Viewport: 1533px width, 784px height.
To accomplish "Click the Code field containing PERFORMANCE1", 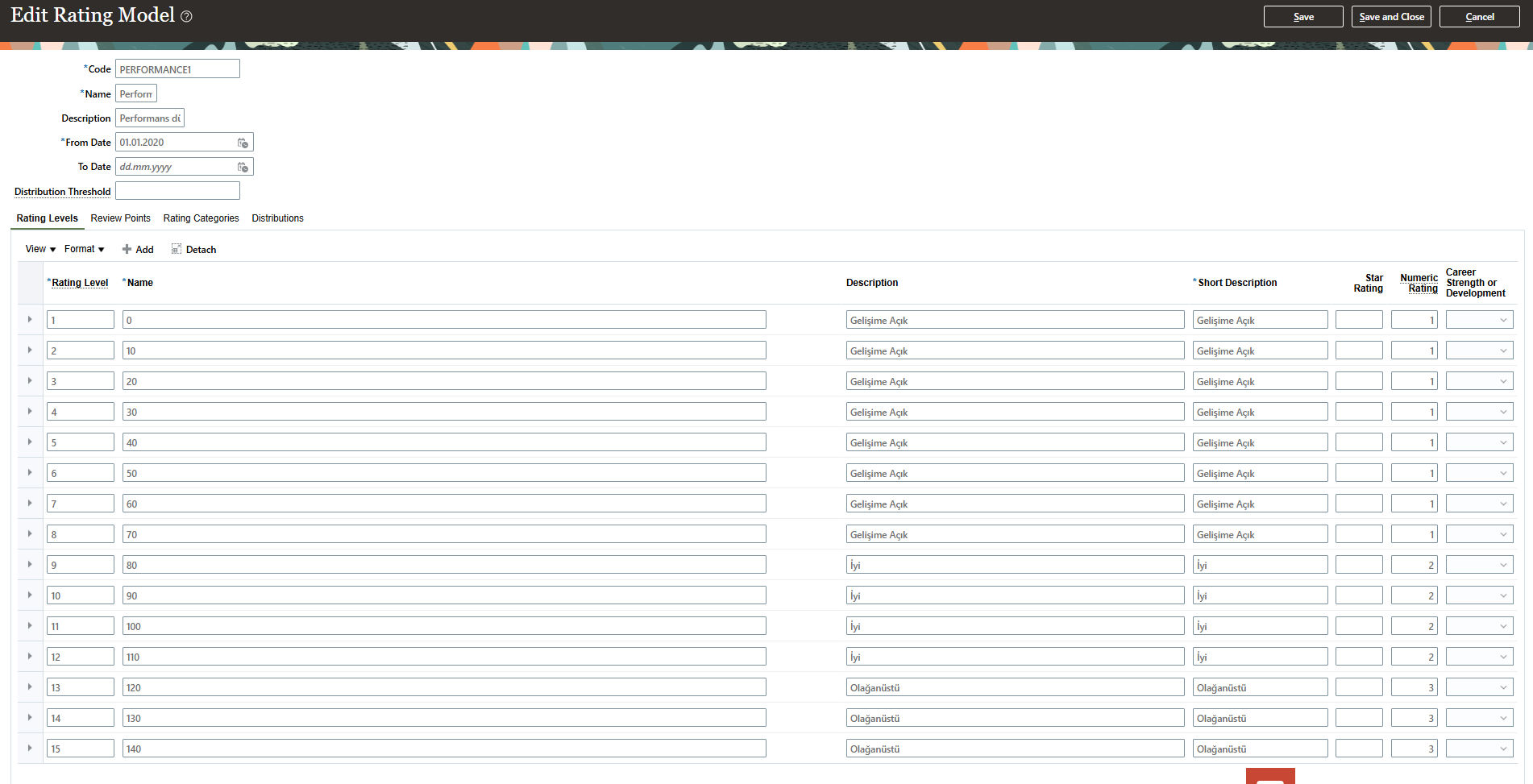I will (177, 69).
